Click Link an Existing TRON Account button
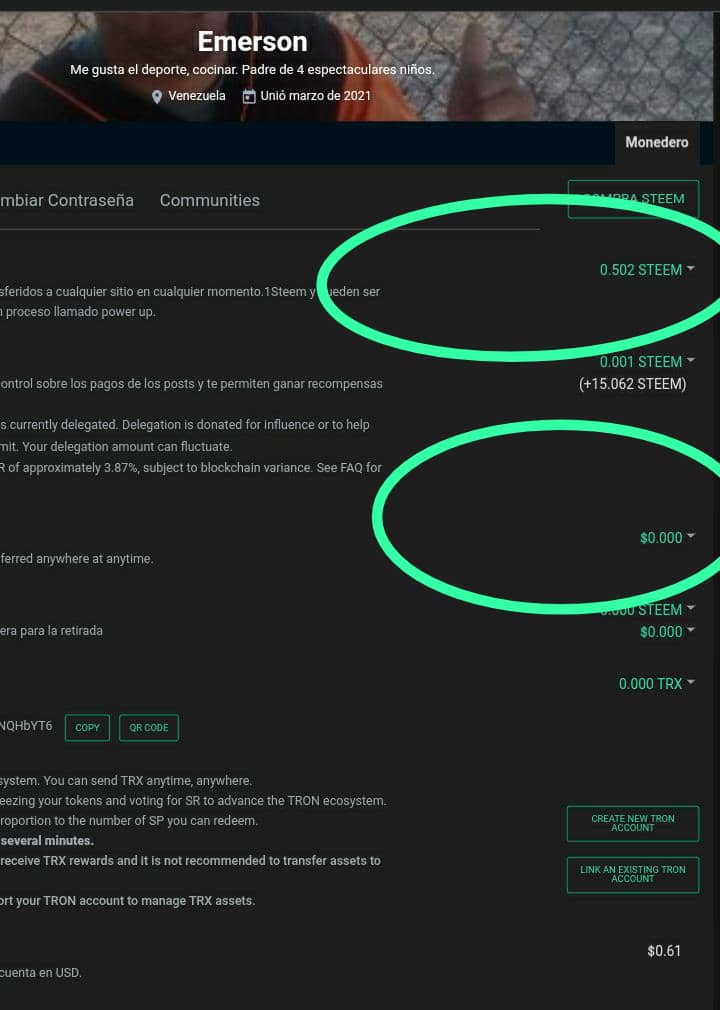This screenshot has width=720, height=1010. (633, 875)
